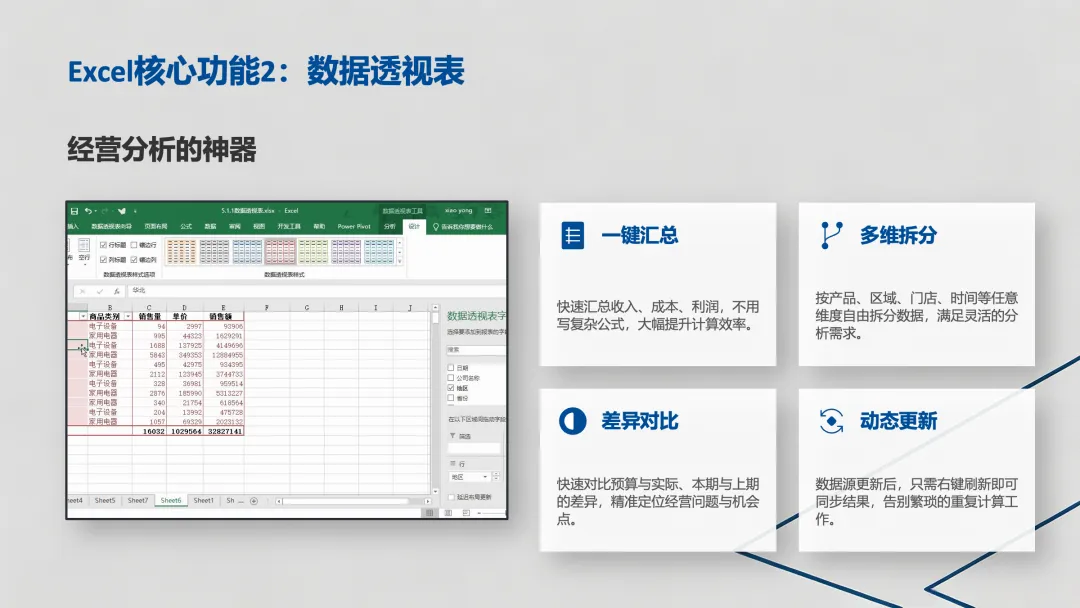
Task: Select the grand total cell 32827141
Action: (224, 431)
